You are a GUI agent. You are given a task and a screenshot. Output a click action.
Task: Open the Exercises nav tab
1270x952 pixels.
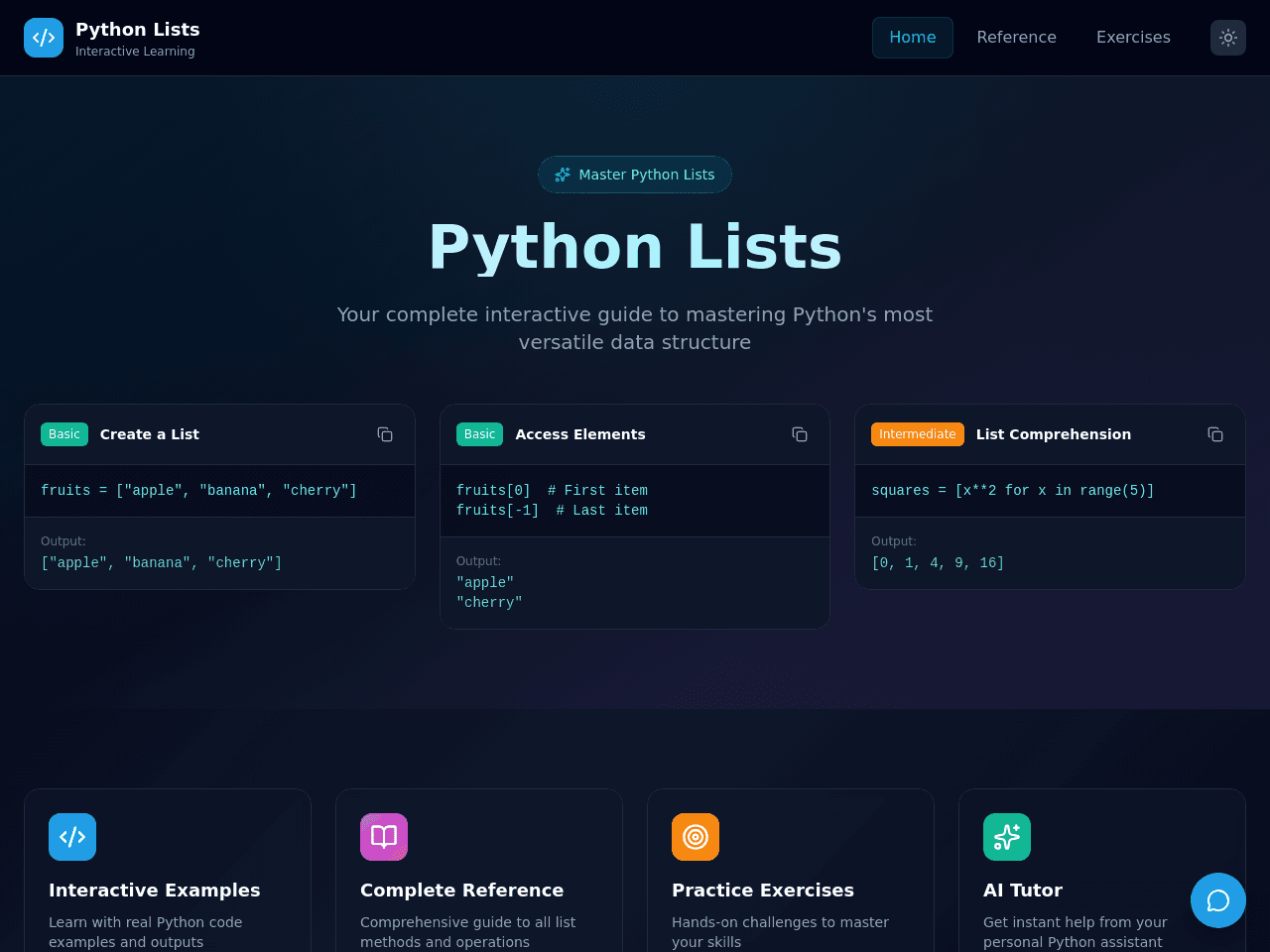tap(1133, 38)
